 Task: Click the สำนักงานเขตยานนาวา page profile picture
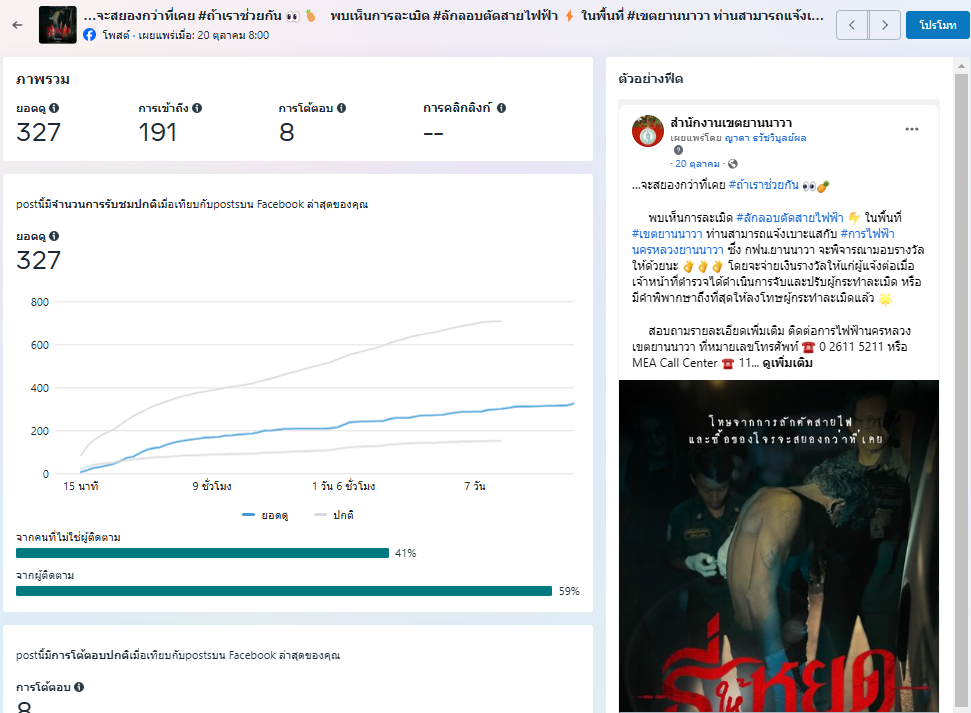(x=648, y=132)
